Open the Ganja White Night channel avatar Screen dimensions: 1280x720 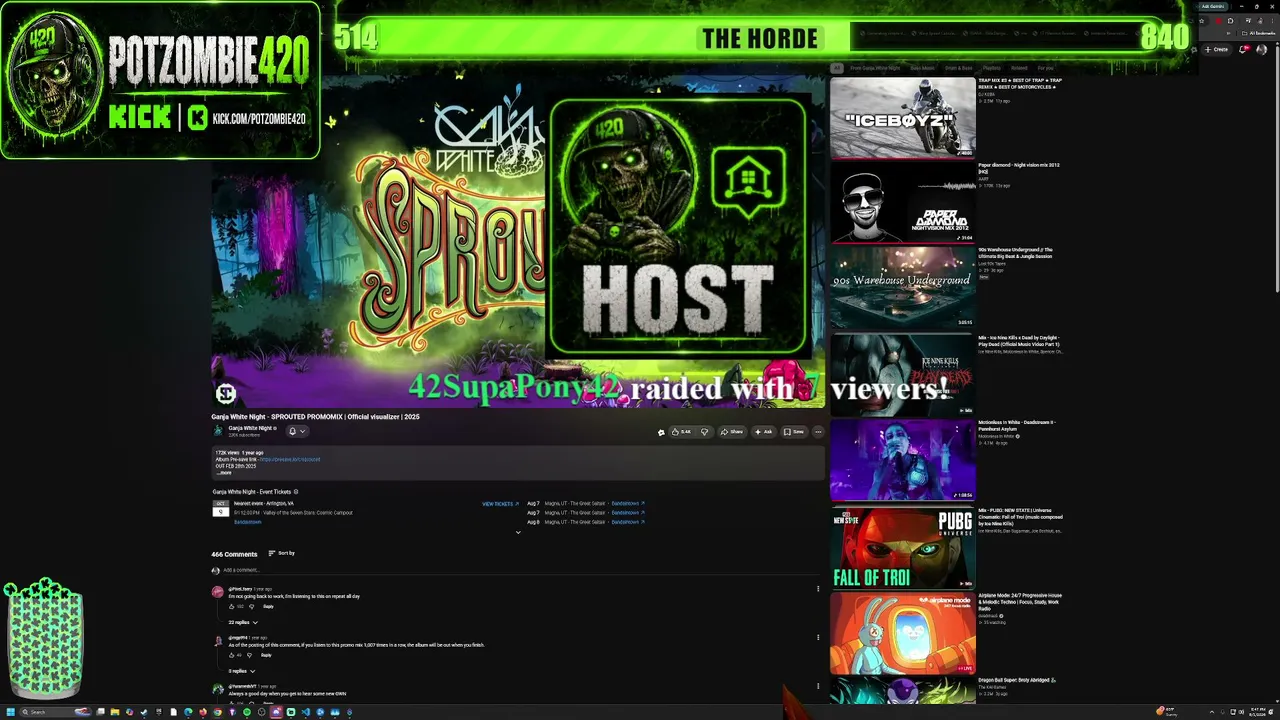click(x=218, y=431)
